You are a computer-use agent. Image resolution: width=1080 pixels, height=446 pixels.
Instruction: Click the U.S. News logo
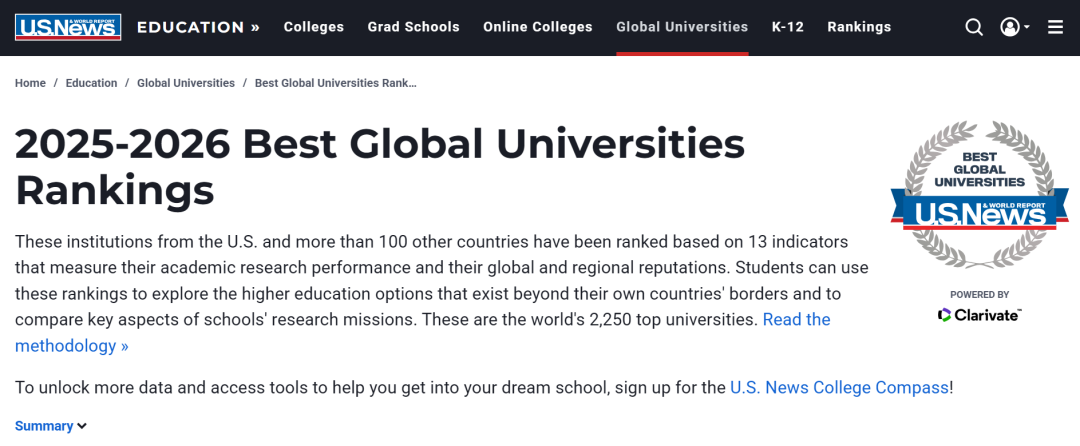(x=68, y=27)
